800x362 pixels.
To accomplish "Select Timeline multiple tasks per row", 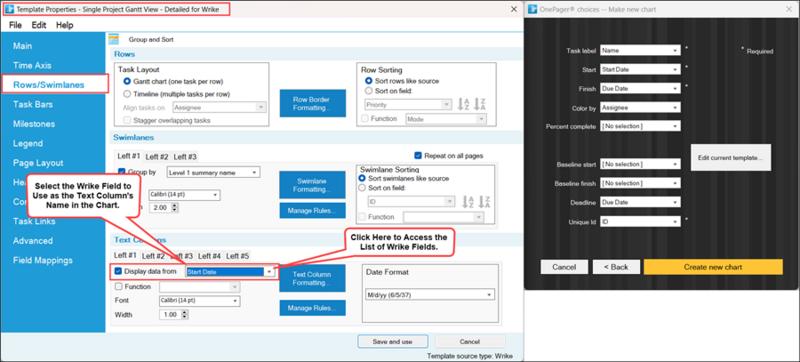I will [127, 94].
